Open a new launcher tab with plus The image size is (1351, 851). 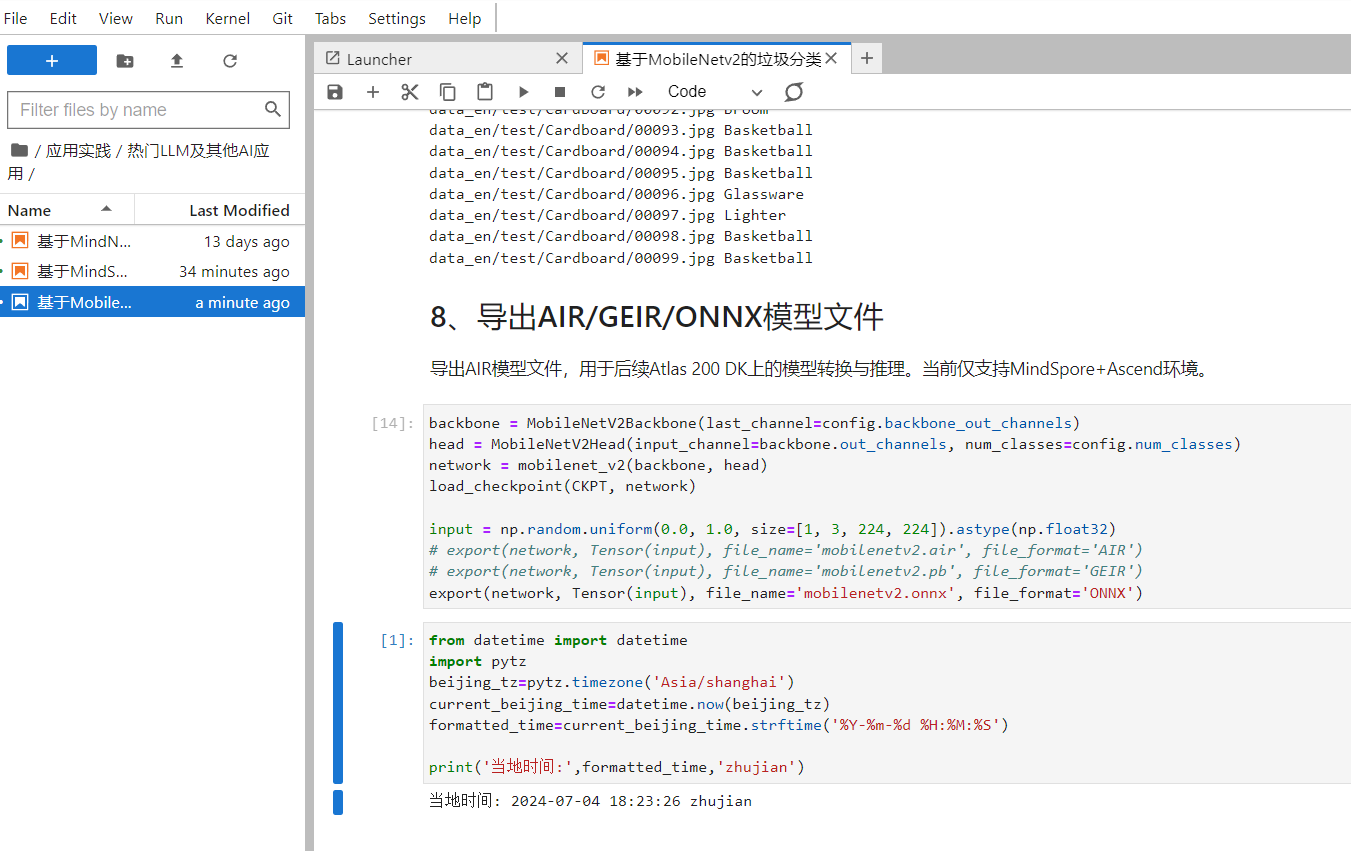coord(867,59)
